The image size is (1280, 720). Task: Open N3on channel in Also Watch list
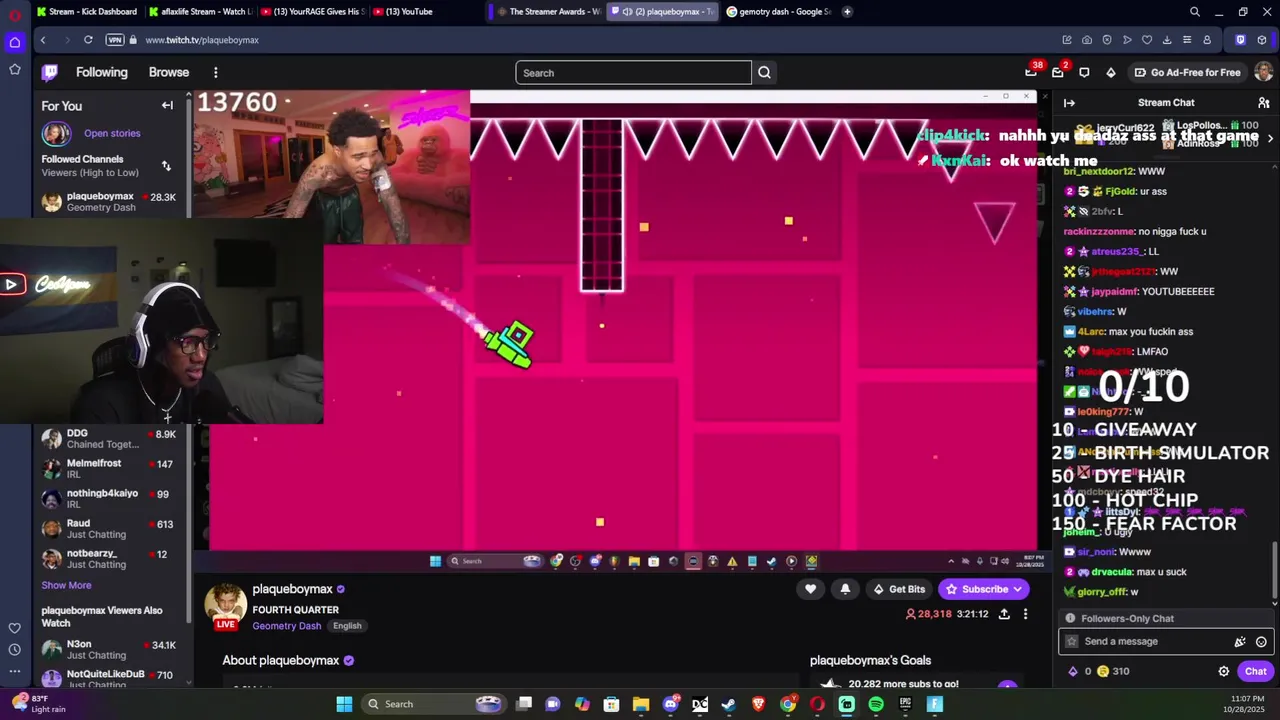point(110,650)
